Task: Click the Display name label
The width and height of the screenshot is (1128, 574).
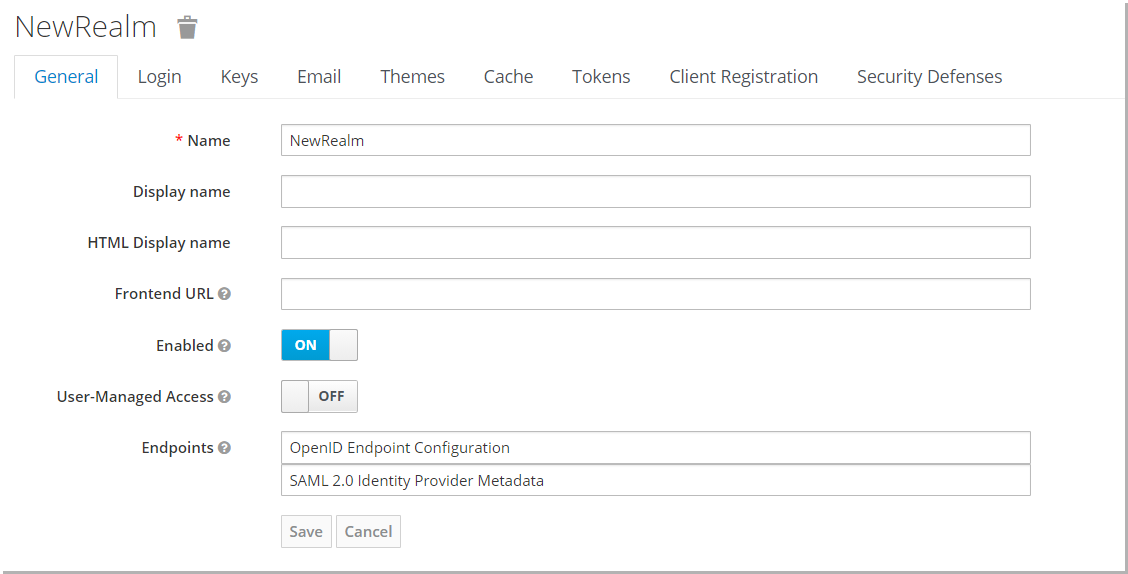Action: tap(181, 191)
